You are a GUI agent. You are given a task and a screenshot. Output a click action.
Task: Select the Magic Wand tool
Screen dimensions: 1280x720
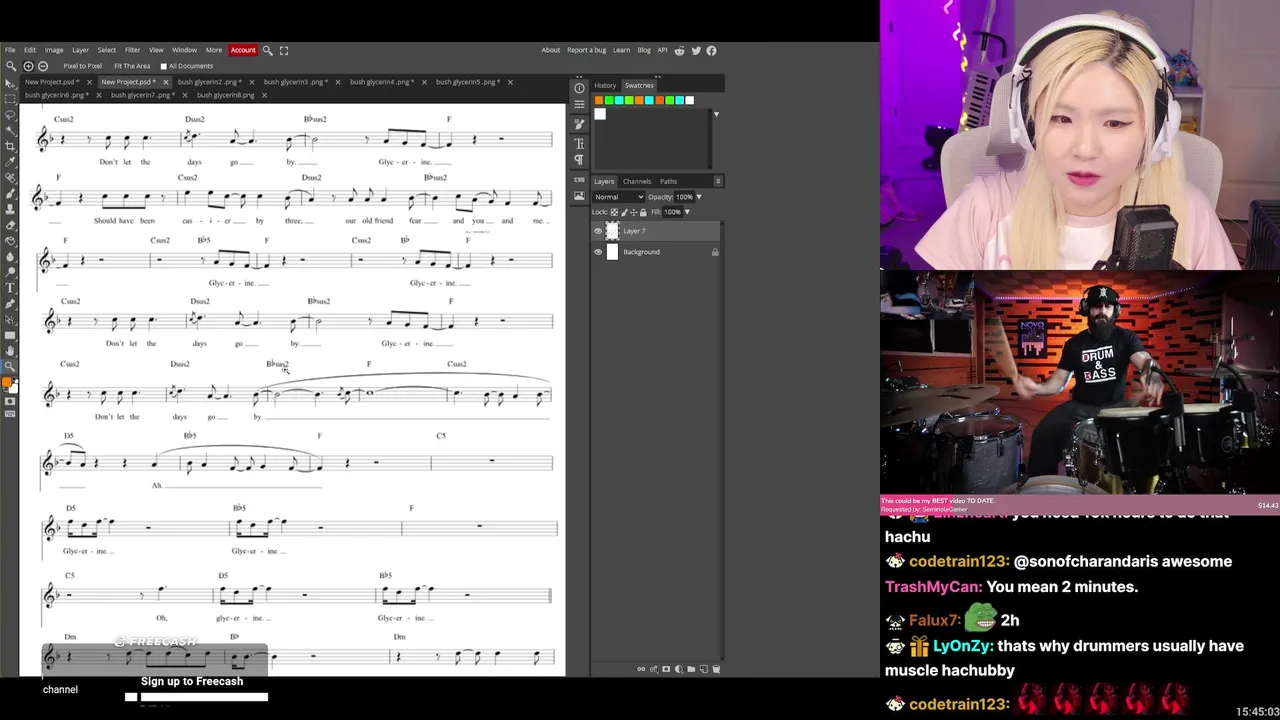(10, 130)
